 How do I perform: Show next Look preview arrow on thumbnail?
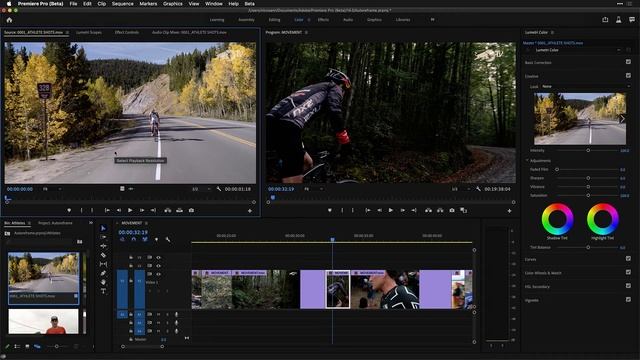622,119
